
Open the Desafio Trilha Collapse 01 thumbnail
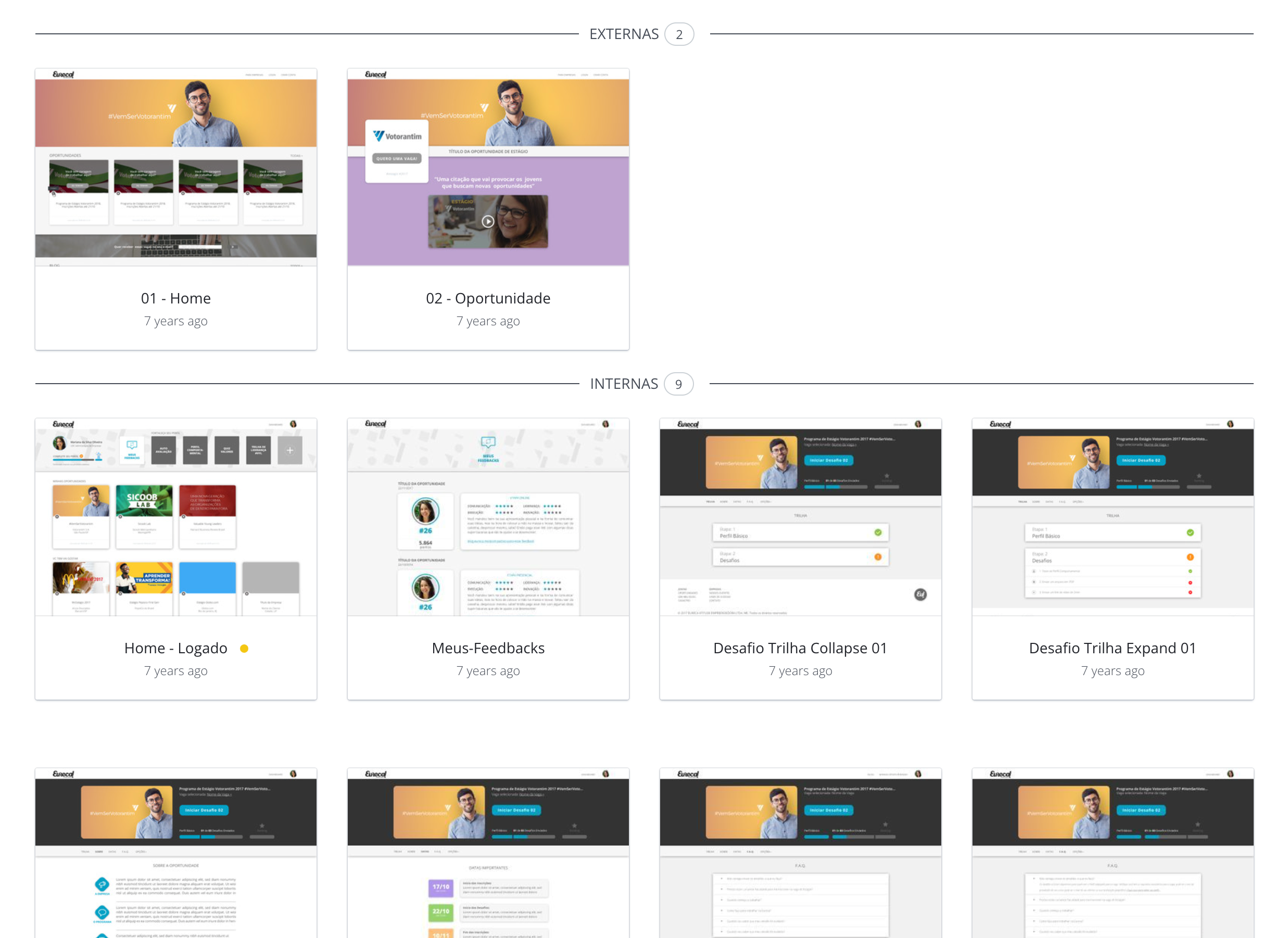click(801, 517)
